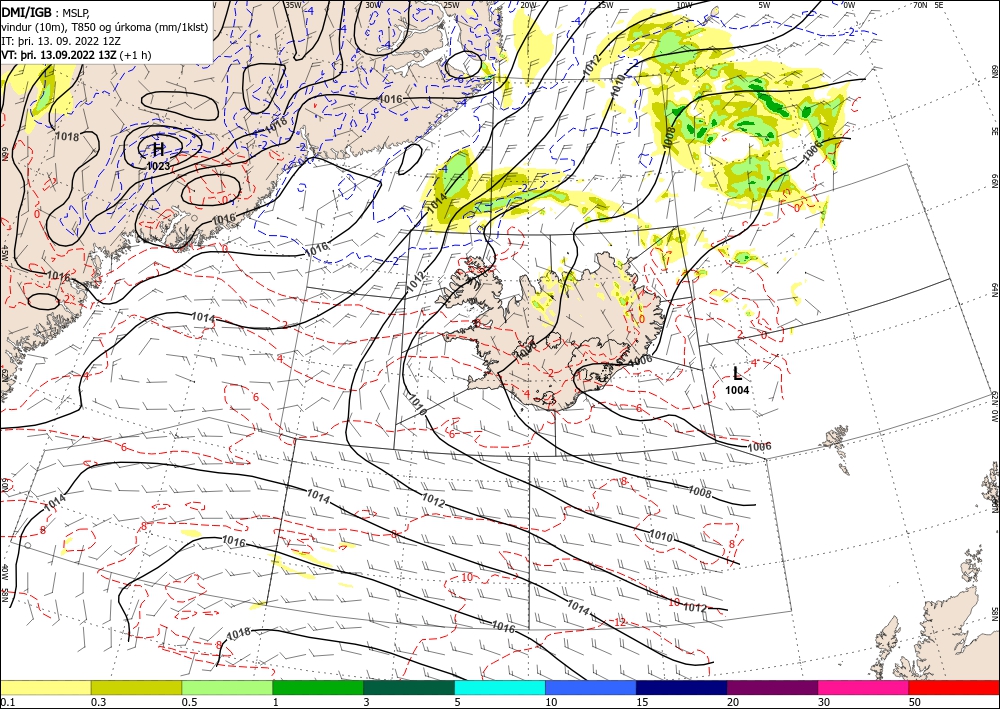Click the L low-pressure marker east of Iceland
The height and width of the screenshot is (709, 1000).
(737, 374)
